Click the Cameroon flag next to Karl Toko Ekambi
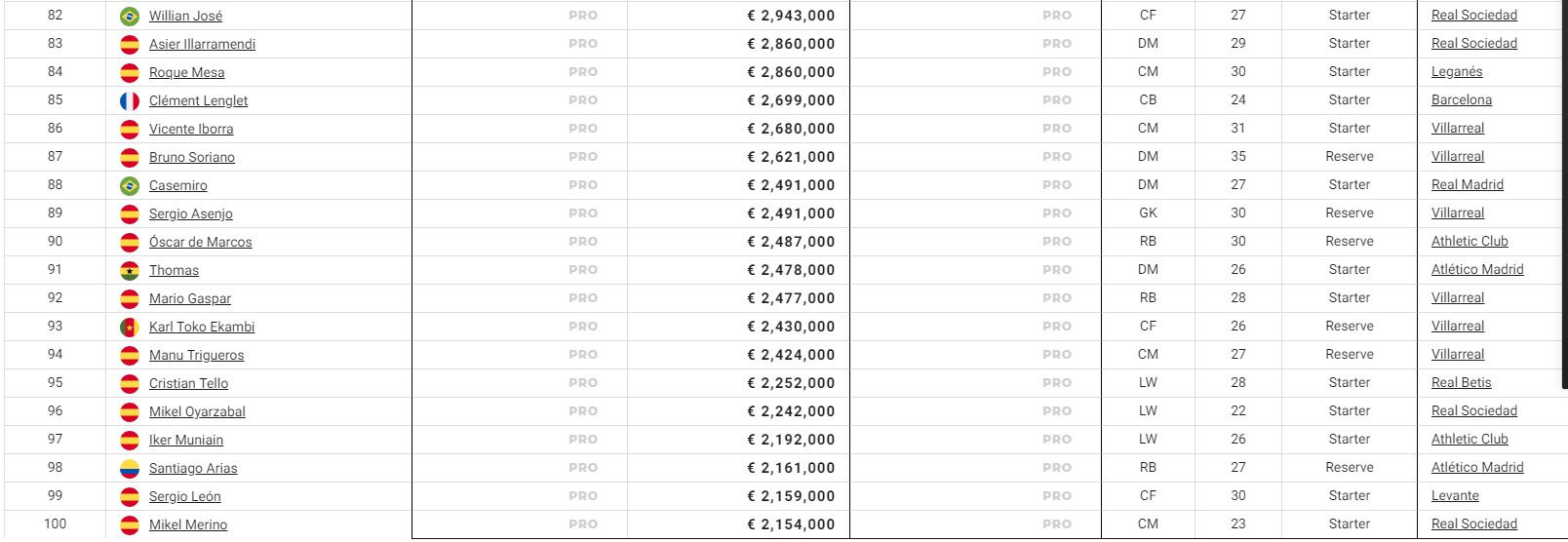This screenshot has width=1568, height=542. tap(130, 327)
